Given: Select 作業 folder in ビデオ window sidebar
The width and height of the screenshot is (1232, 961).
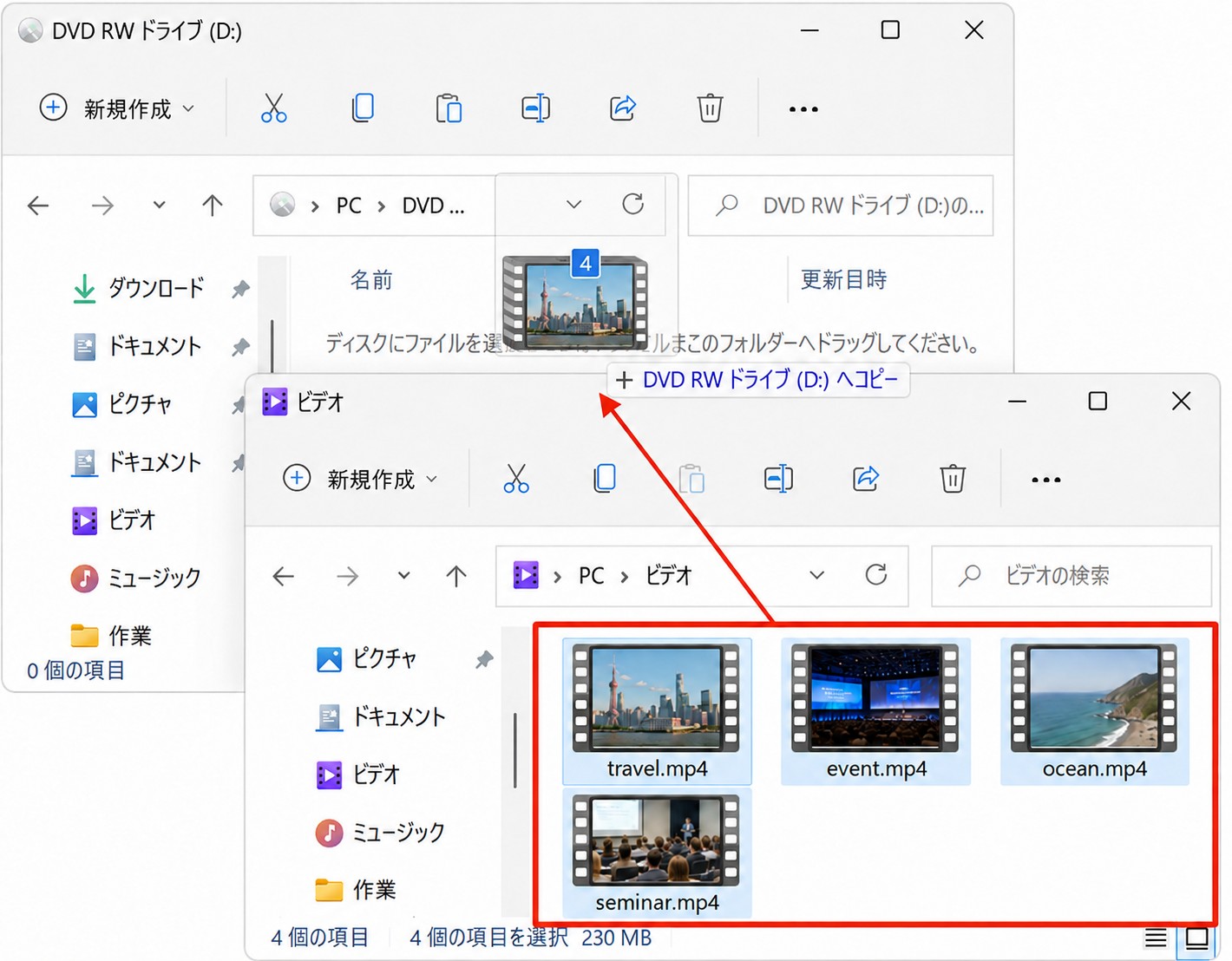Looking at the screenshot, I should coord(356,890).
